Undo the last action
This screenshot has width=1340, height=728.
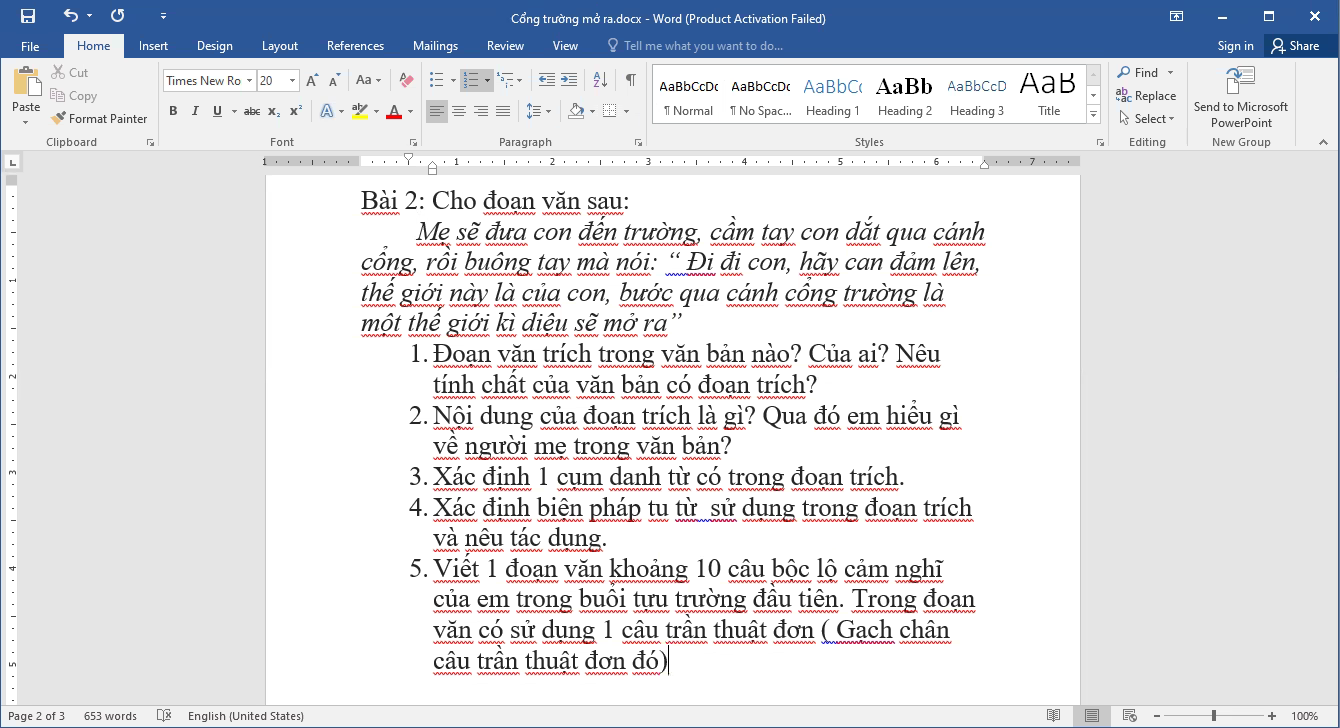70,16
